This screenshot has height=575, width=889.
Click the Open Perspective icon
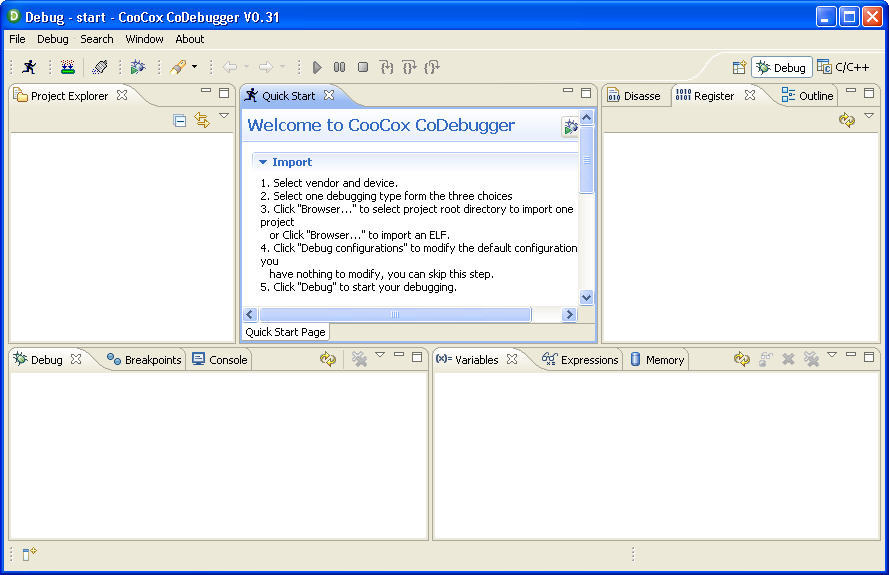point(739,67)
